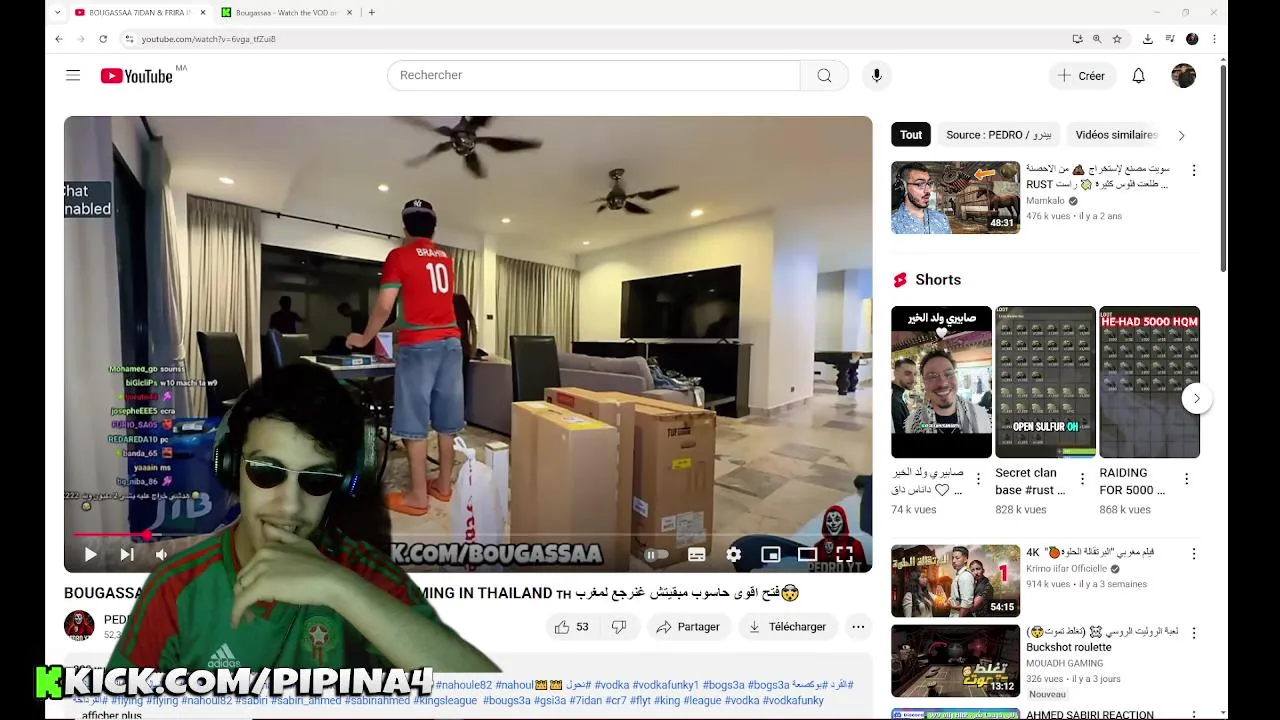Open the #vodkafunky1 hashtag
This screenshot has height=720, width=1280.
(665, 685)
